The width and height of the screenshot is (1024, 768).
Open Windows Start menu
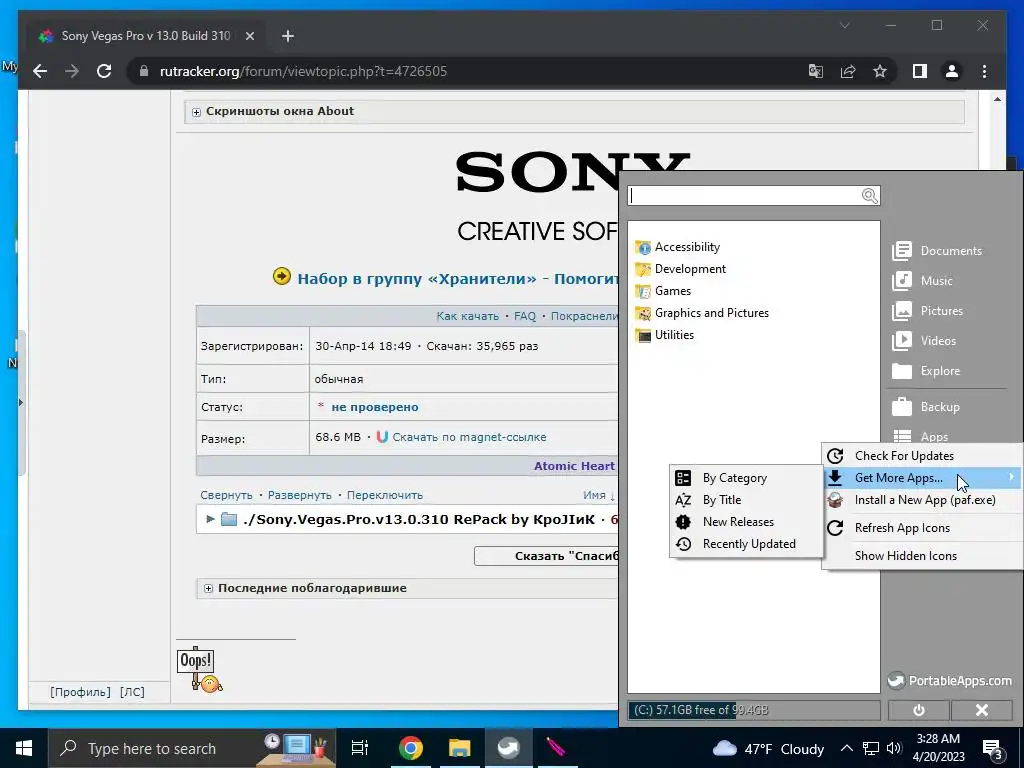tap(24, 748)
